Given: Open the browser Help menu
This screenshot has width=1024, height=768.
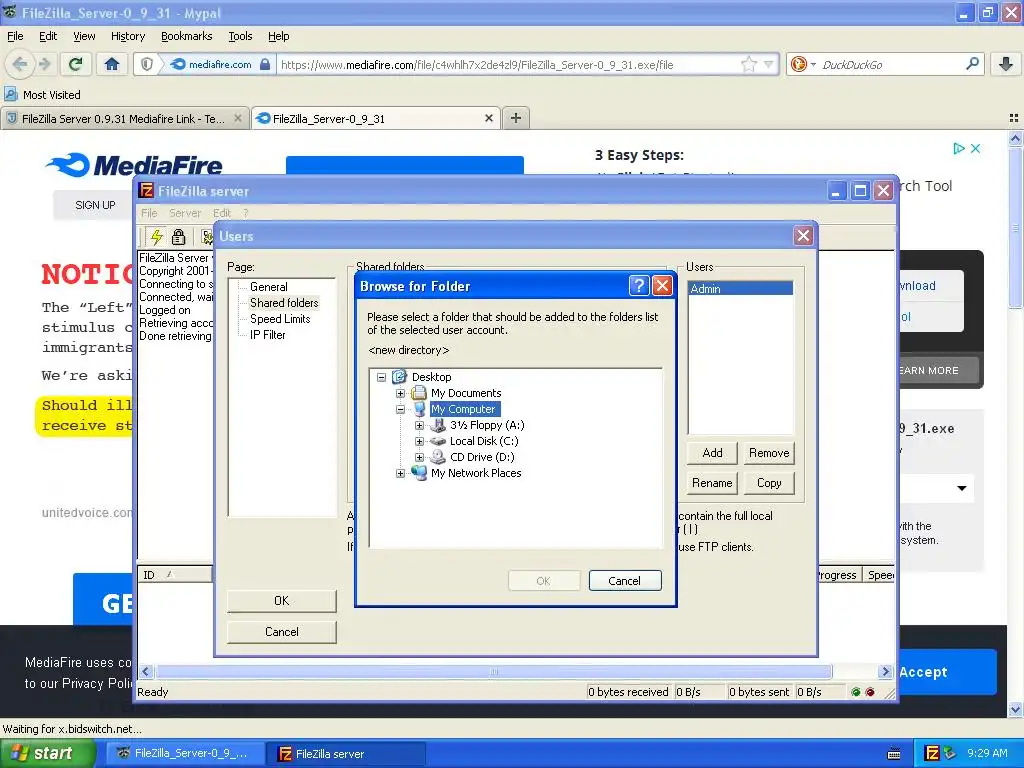Looking at the screenshot, I should point(278,36).
